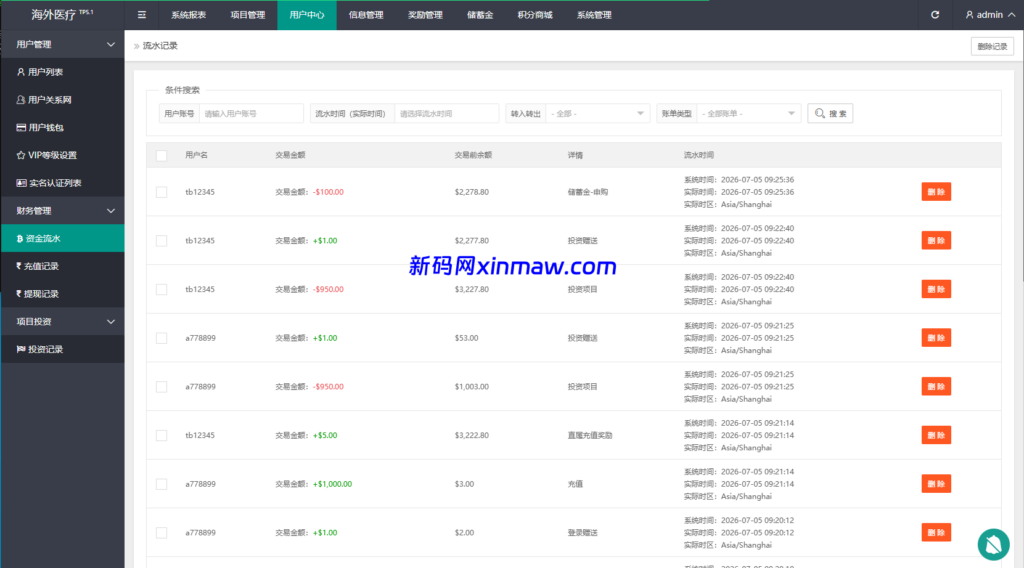Open the 信息管理 top menu
Screen dimensions: 1024x568
366,15
